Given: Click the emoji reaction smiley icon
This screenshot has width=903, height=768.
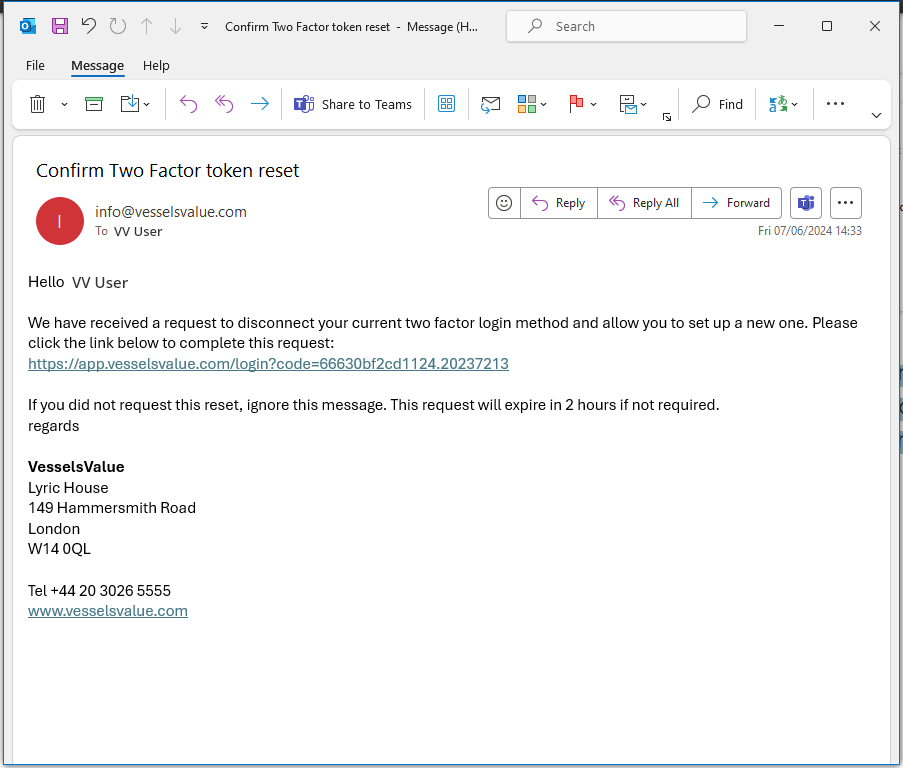Looking at the screenshot, I should point(504,203).
